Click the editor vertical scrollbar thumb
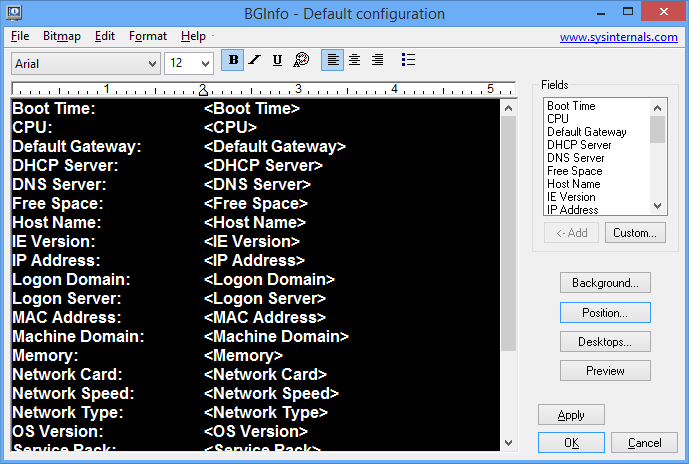The width and height of the screenshot is (689, 464). pos(508,234)
